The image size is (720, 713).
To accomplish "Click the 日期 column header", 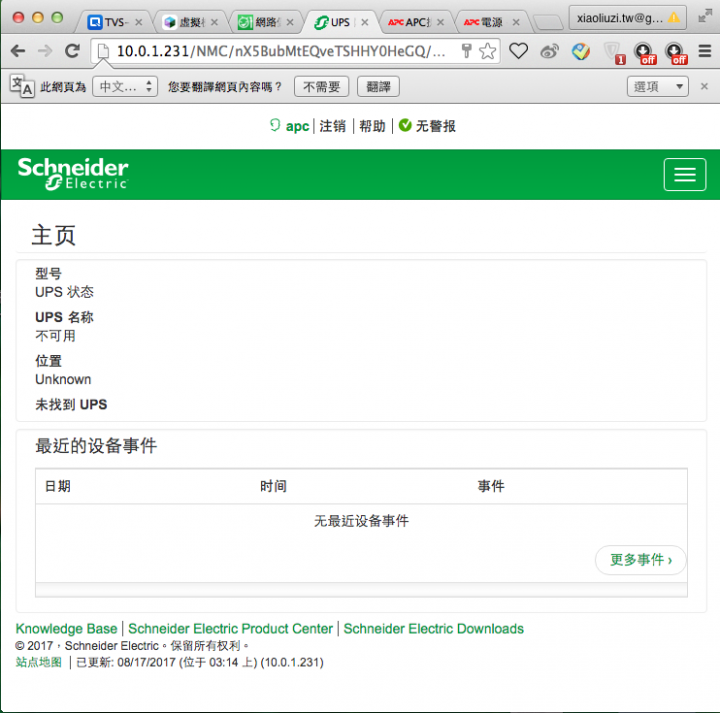I will coord(57,486).
